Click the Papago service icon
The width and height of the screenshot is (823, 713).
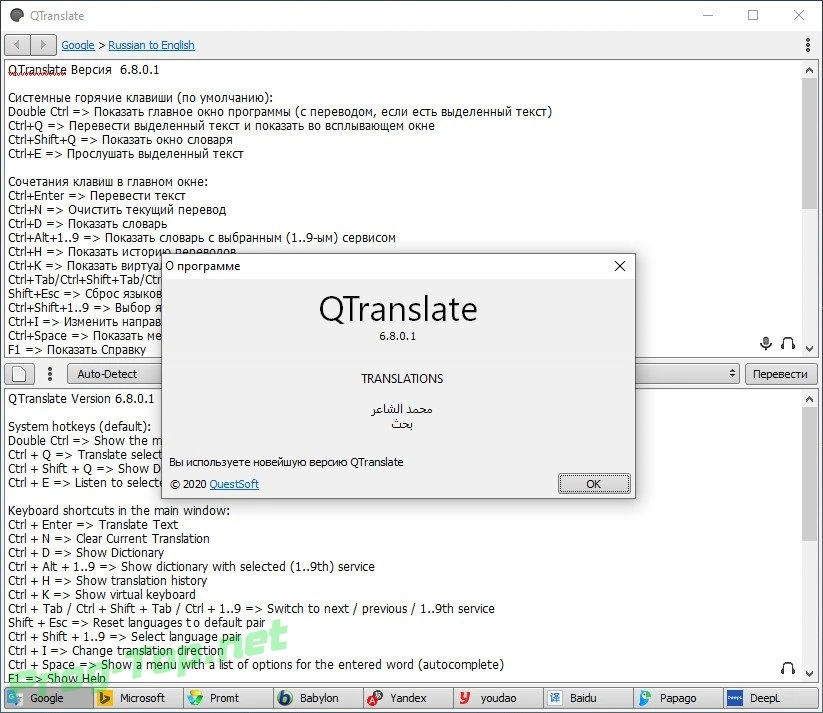(x=645, y=698)
